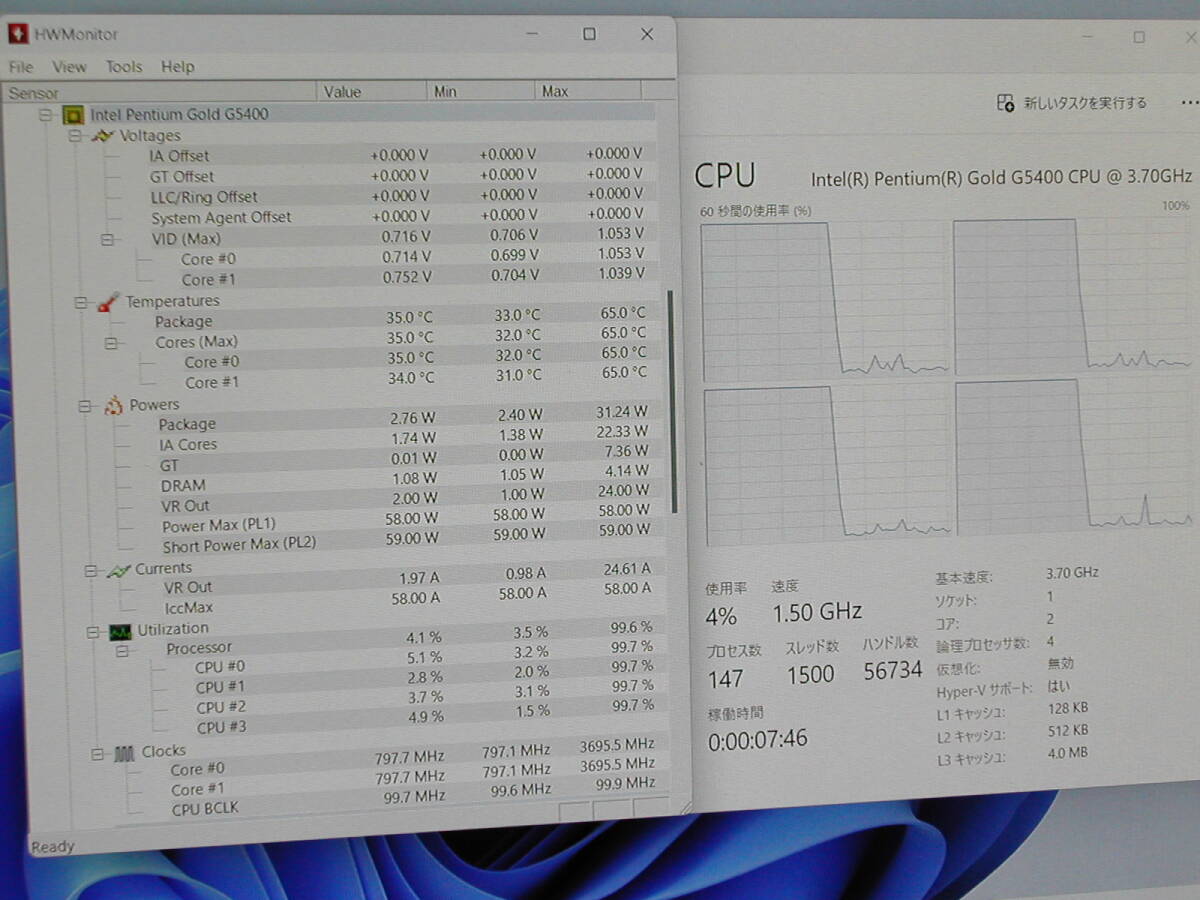The height and width of the screenshot is (900, 1200).
Task: Collapse the Intel Pentium Gold G5400 node
Action: (45, 115)
